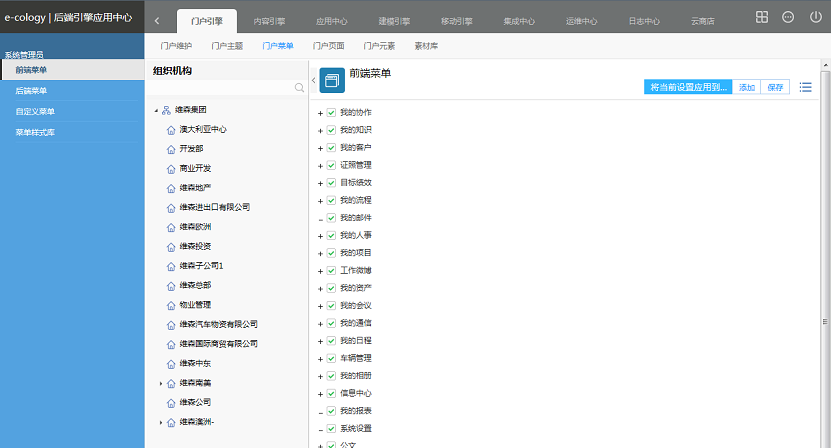This screenshot has height=448, width=831.
Task: Expand the 维森南美 tree node arrow
Action: [161, 383]
